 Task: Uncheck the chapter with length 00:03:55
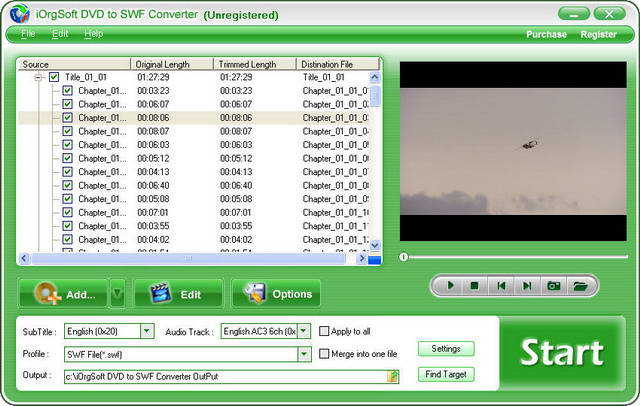click(67, 226)
